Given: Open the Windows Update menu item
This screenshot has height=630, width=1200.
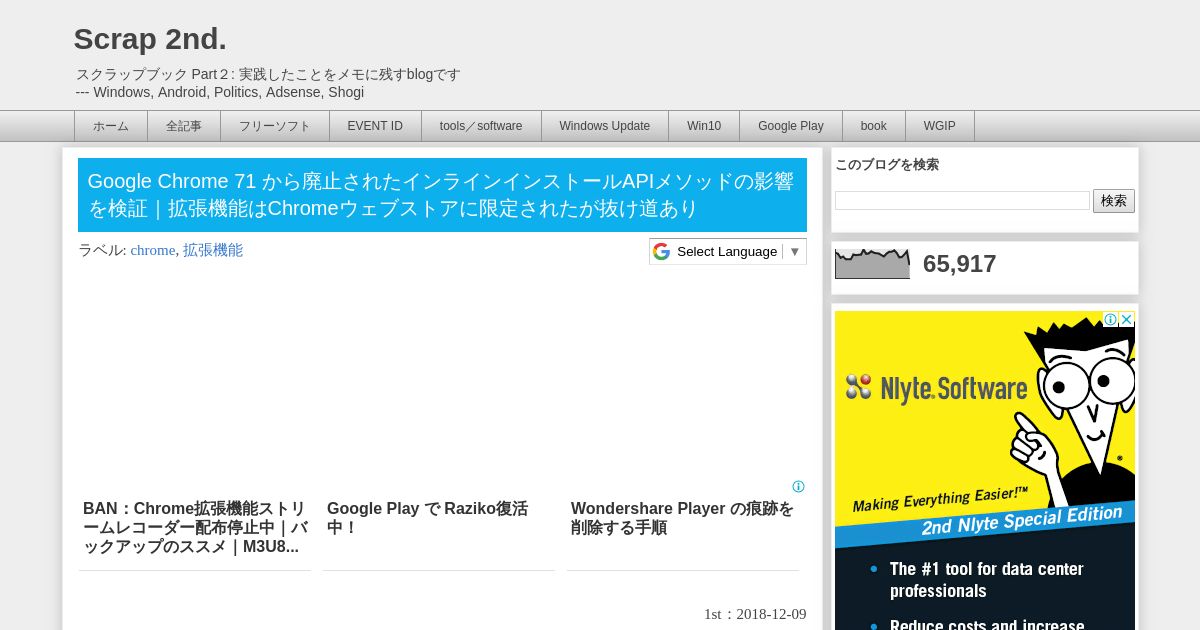Looking at the screenshot, I should [605, 126].
